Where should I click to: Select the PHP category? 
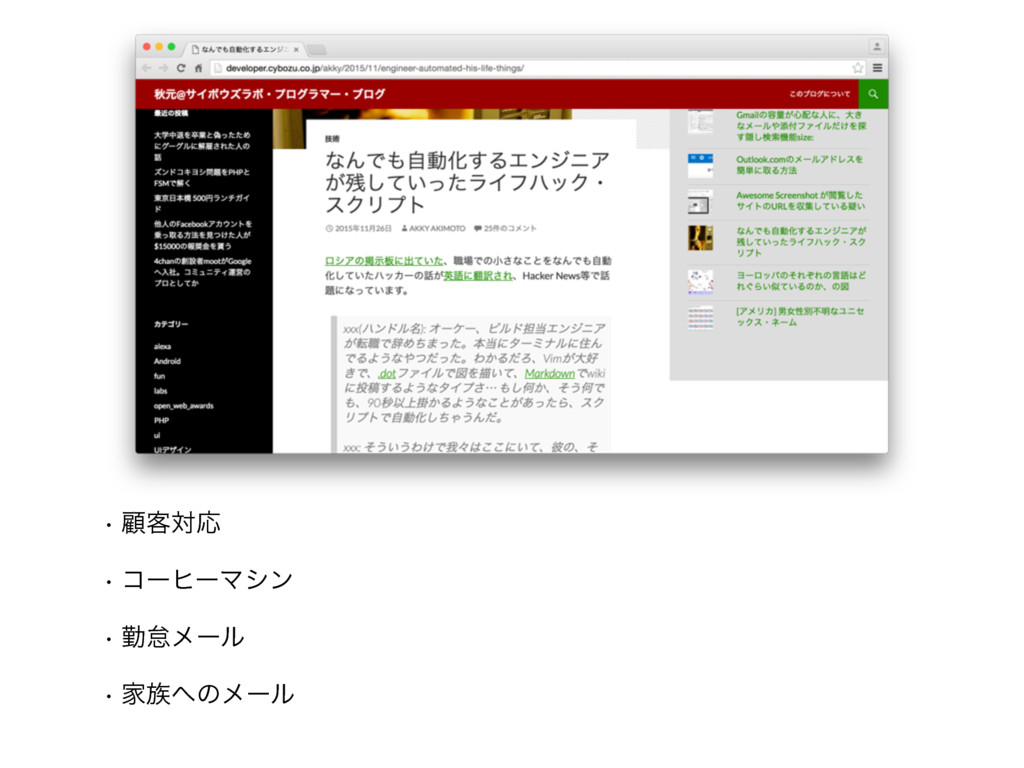click(x=161, y=421)
